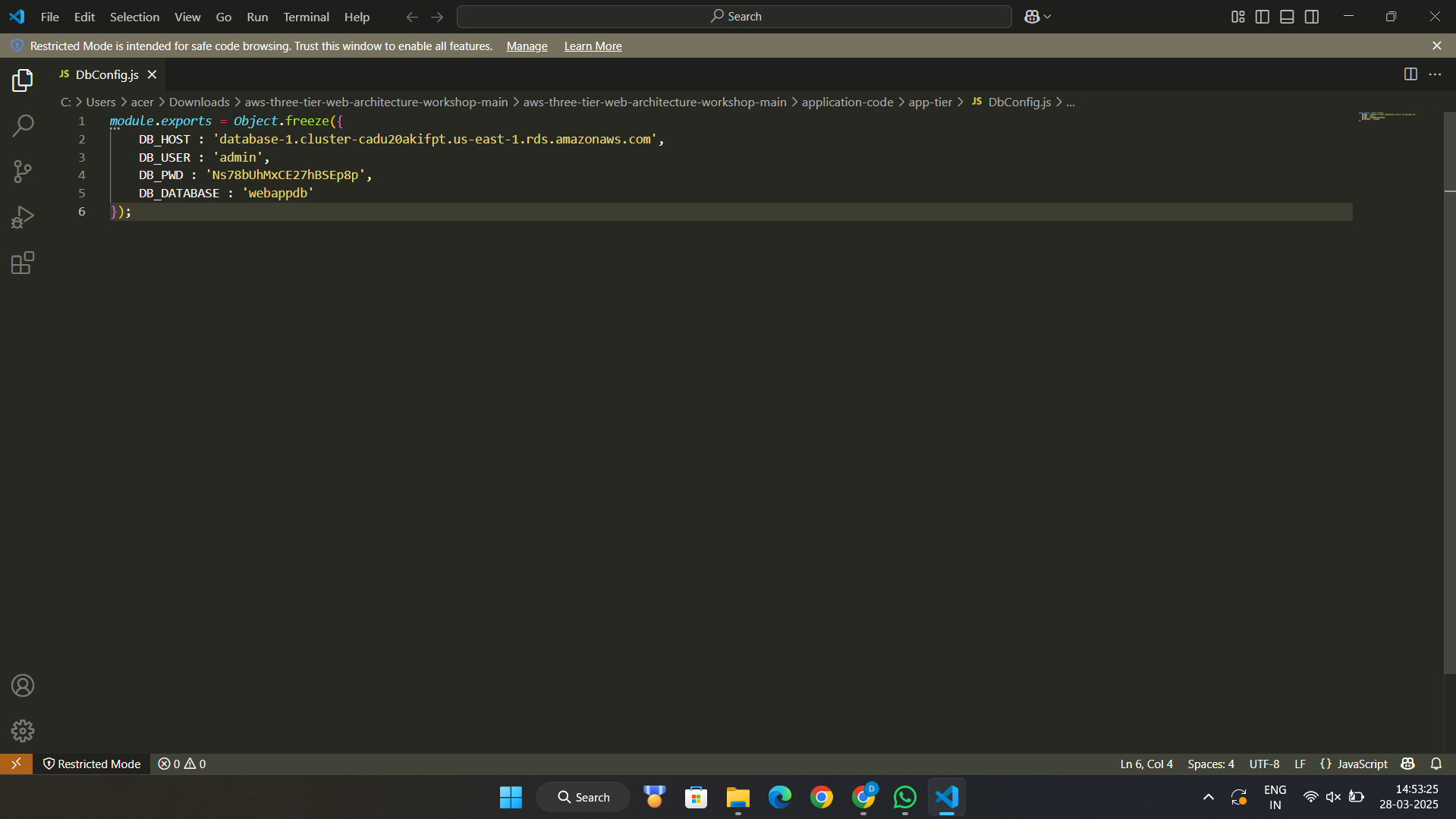Screen dimensions: 1456x819
Task: Click the taskbar Search box
Action: (x=583, y=797)
